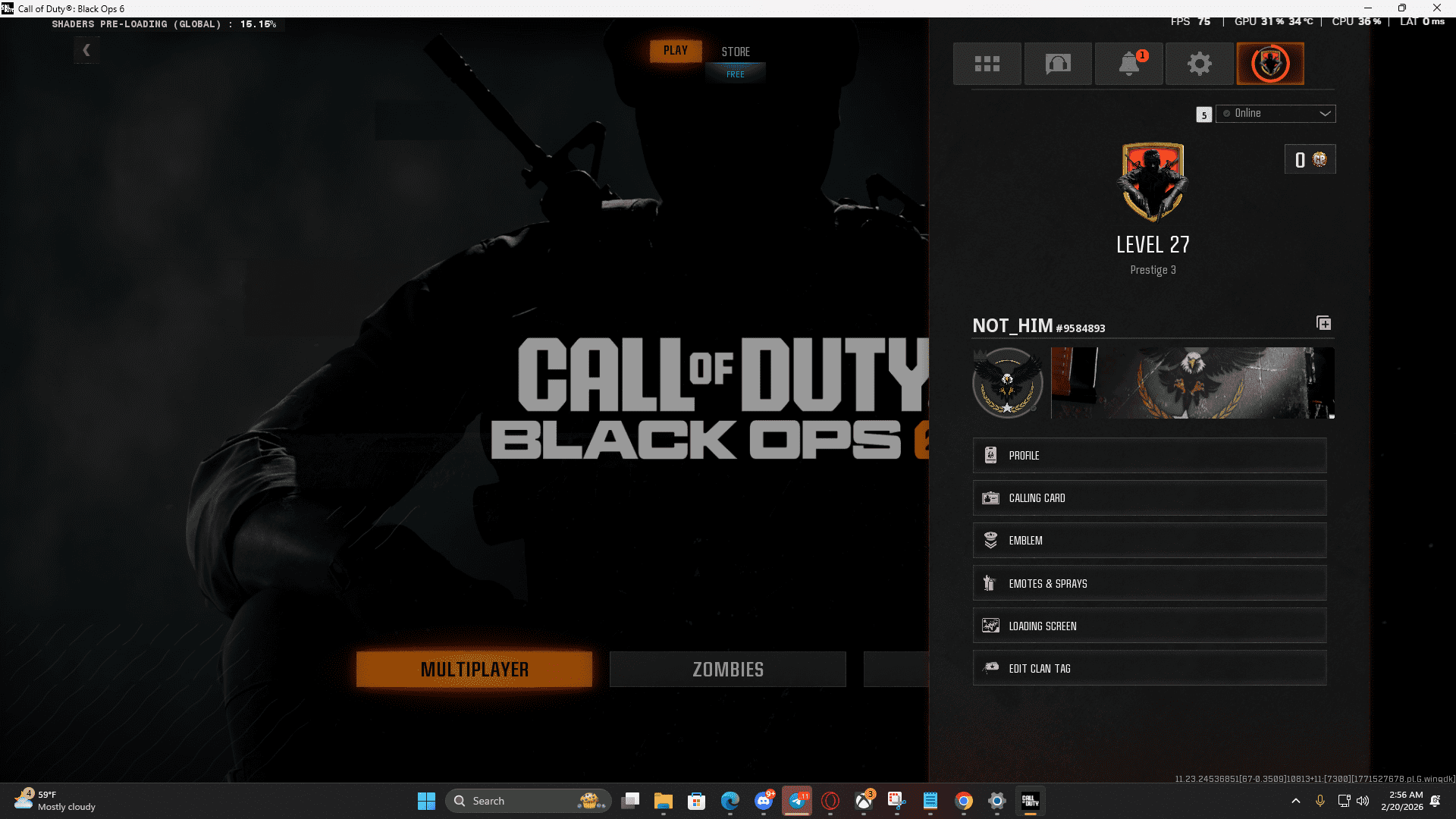The height and width of the screenshot is (819, 1456).
Task: Expand the Online status dropdown
Action: pos(1276,114)
